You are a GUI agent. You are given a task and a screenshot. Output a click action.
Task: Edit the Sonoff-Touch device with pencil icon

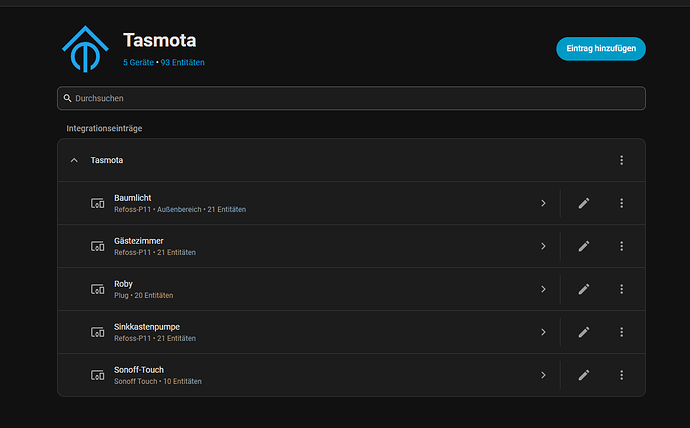[584, 375]
